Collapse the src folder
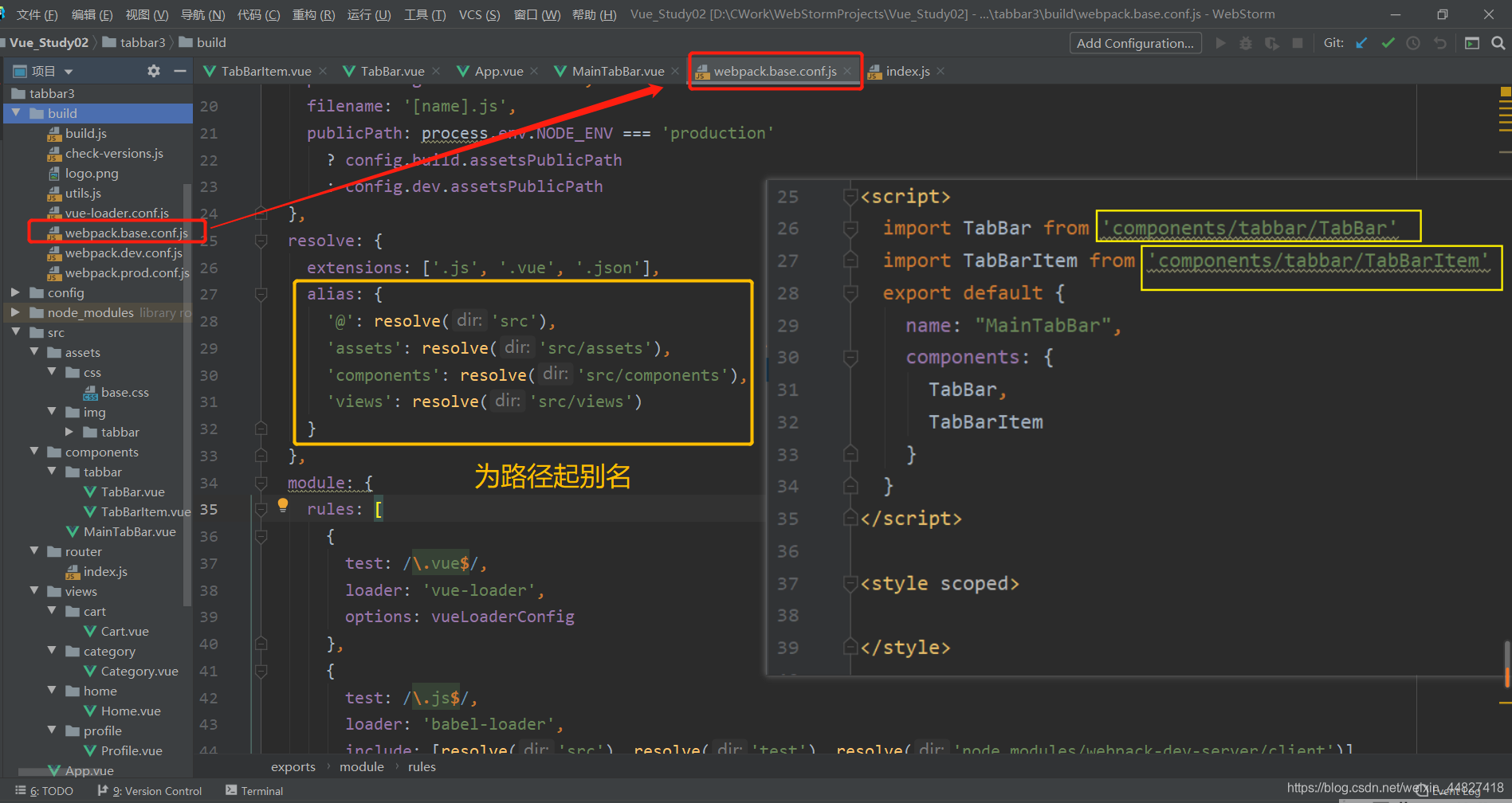Image resolution: width=1512 pixels, height=803 pixels. point(15,332)
